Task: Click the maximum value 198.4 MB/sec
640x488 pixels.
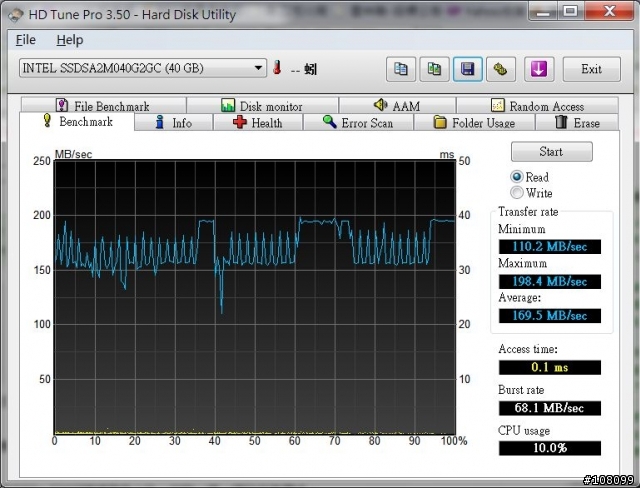Action: [x=550, y=281]
